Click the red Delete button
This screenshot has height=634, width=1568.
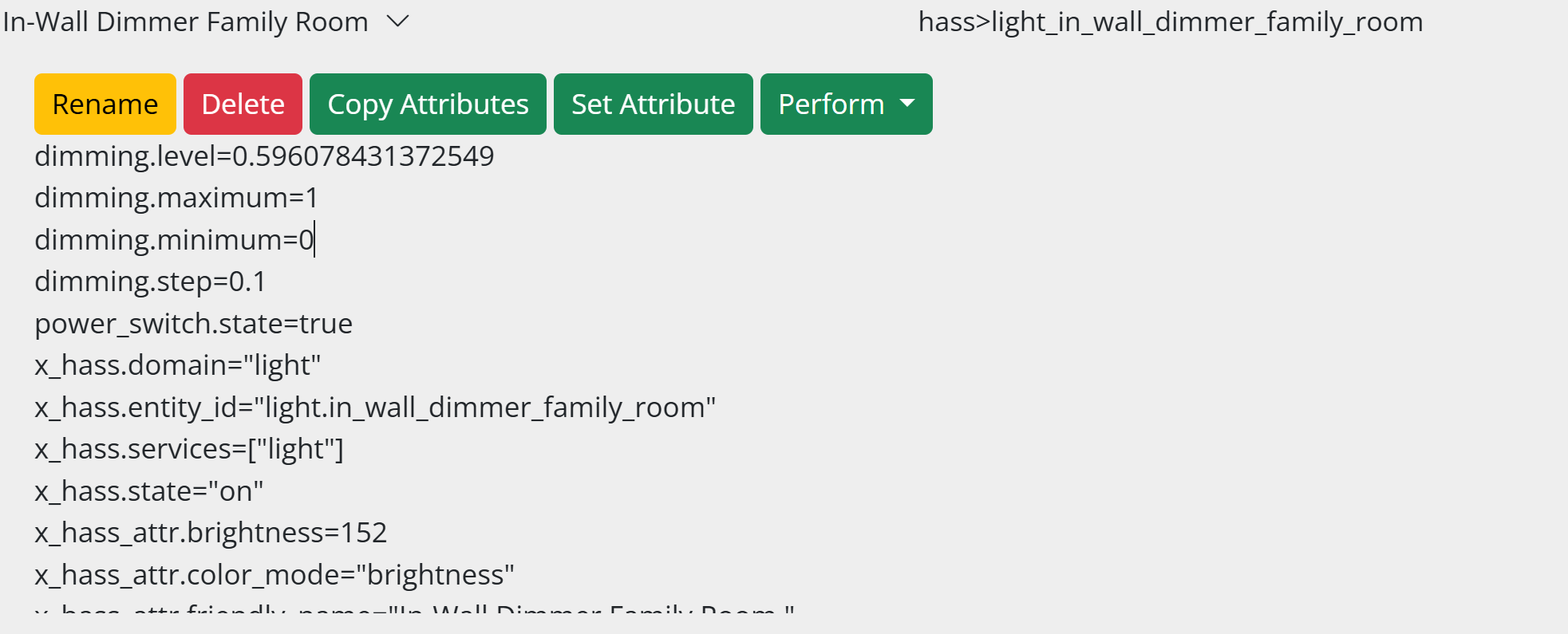tap(243, 104)
